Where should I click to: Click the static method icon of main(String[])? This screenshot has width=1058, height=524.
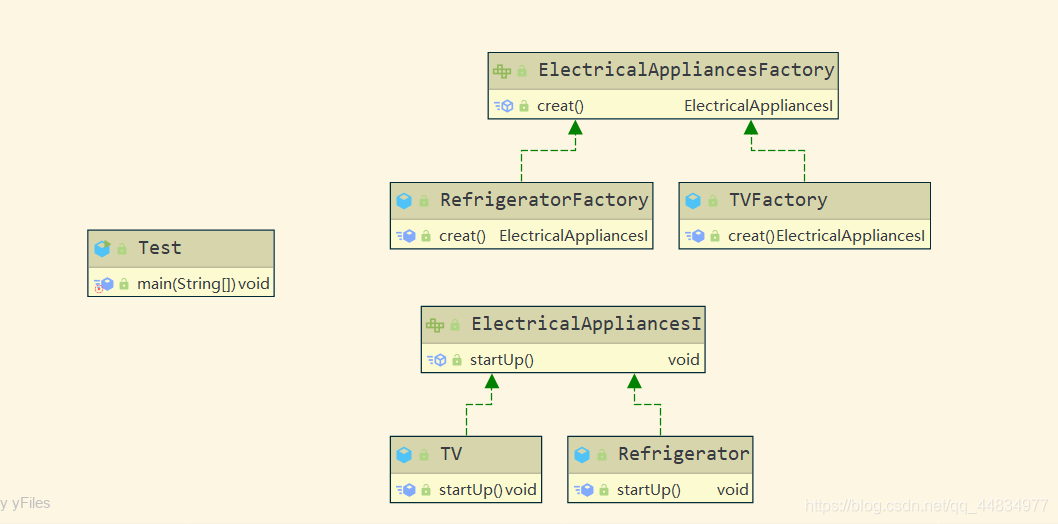coord(103,285)
